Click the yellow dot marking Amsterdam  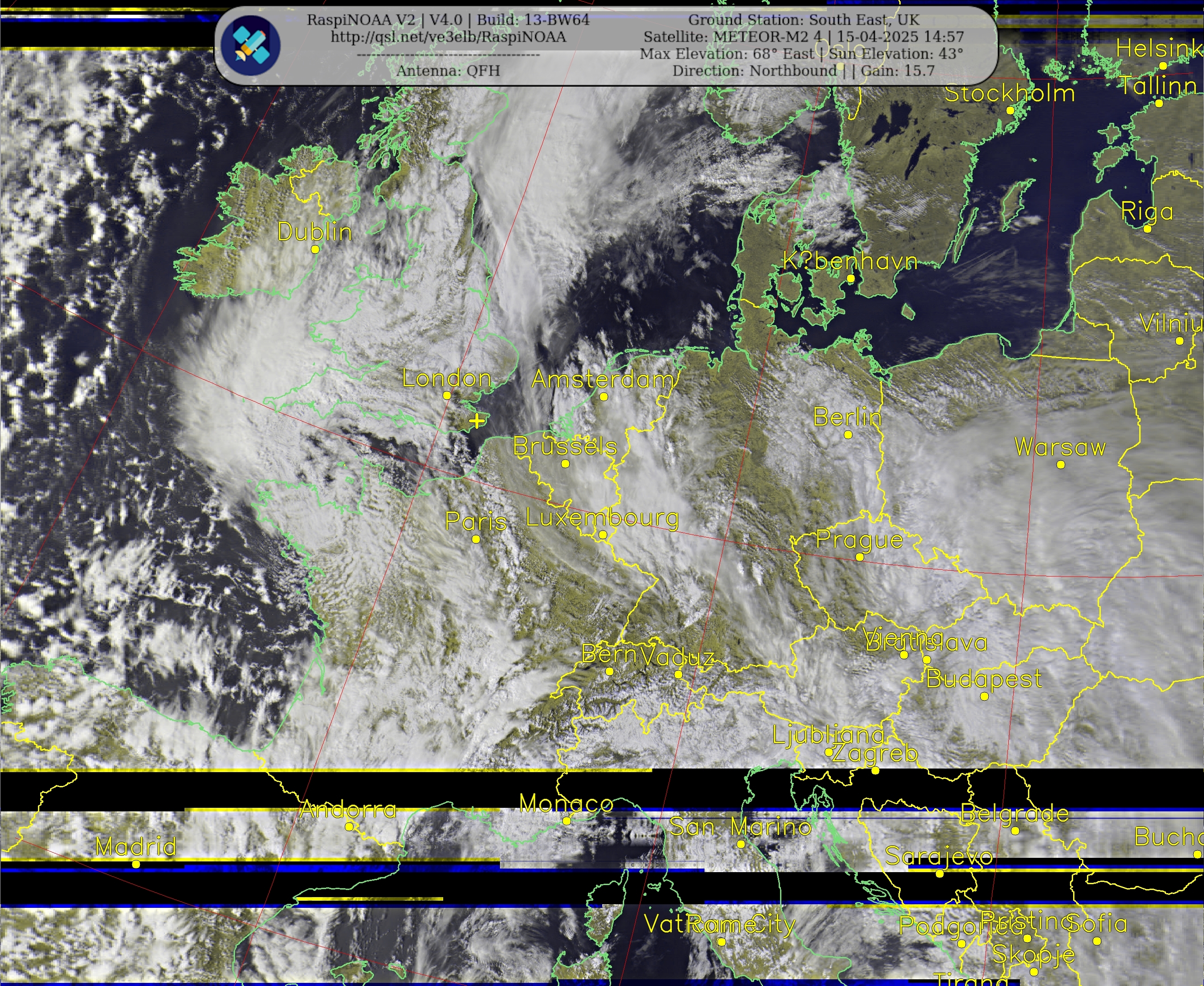click(604, 397)
